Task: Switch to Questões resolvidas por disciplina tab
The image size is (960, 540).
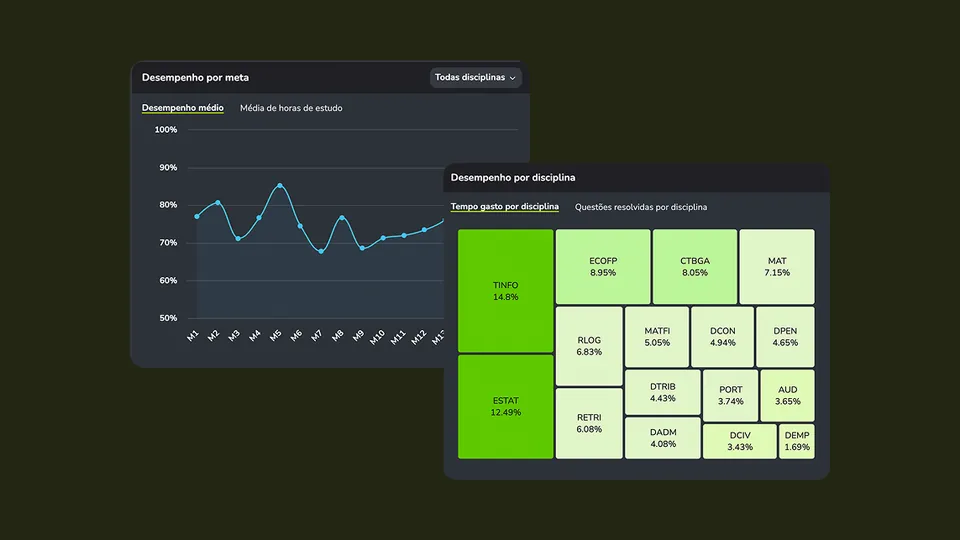Action: point(640,207)
